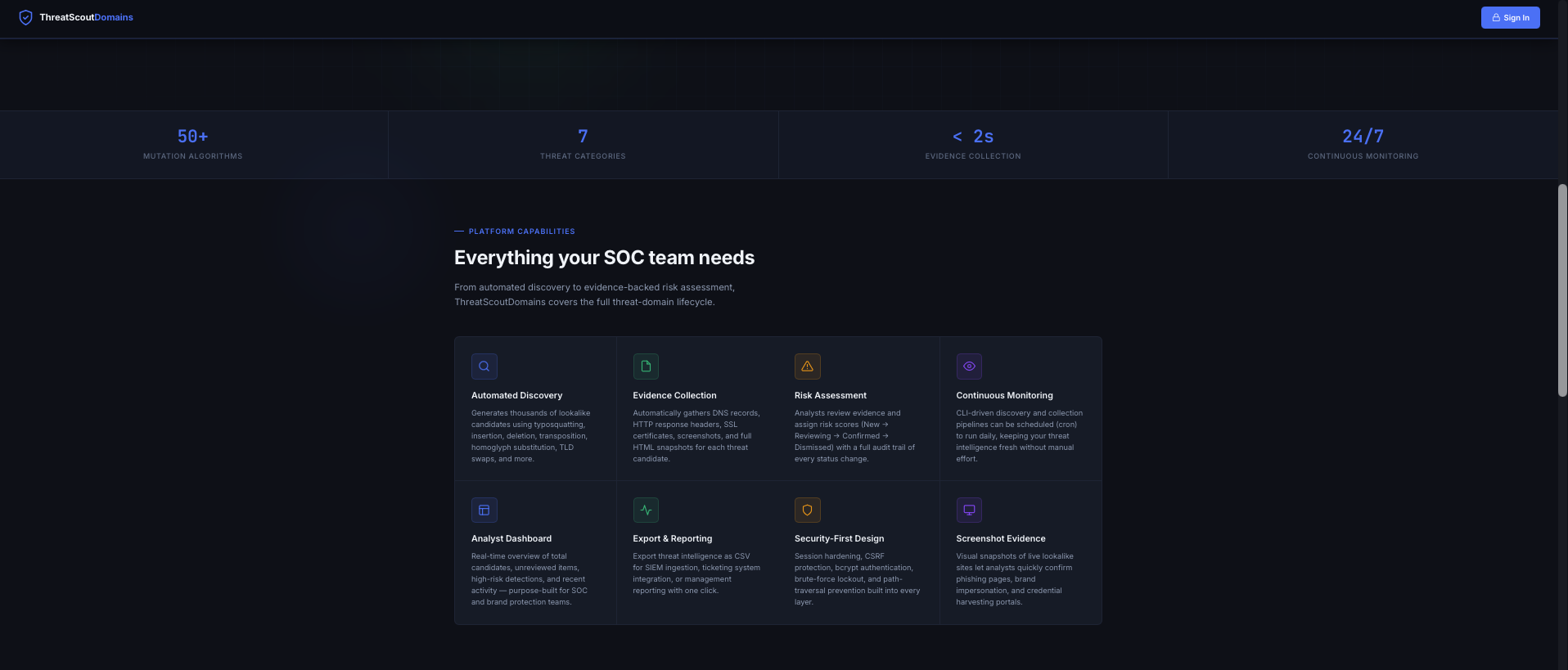The image size is (1568, 670).
Task: Click the Platform Capabilities section label
Action: click(521, 232)
